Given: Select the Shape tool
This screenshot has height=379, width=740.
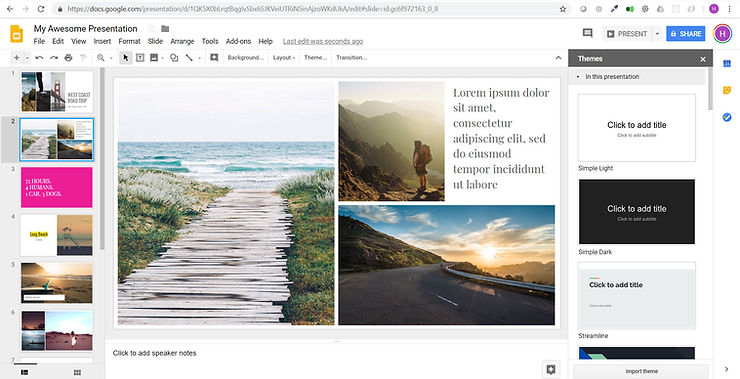Looking at the screenshot, I should [x=174, y=58].
